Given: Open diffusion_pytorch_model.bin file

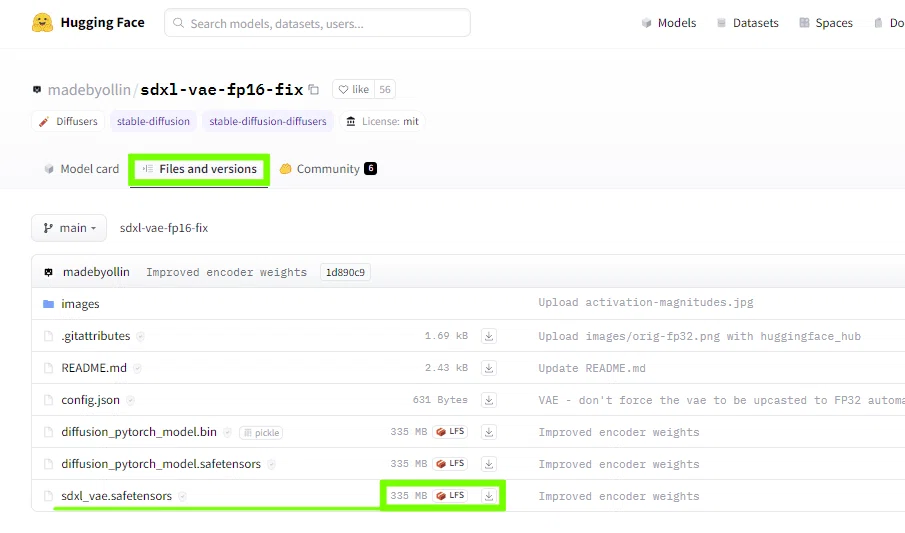Looking at the screenshot, I should tap(139, 432).
